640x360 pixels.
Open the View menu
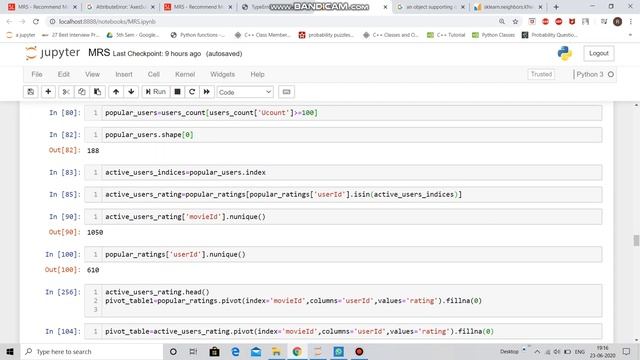click(92, 74)
